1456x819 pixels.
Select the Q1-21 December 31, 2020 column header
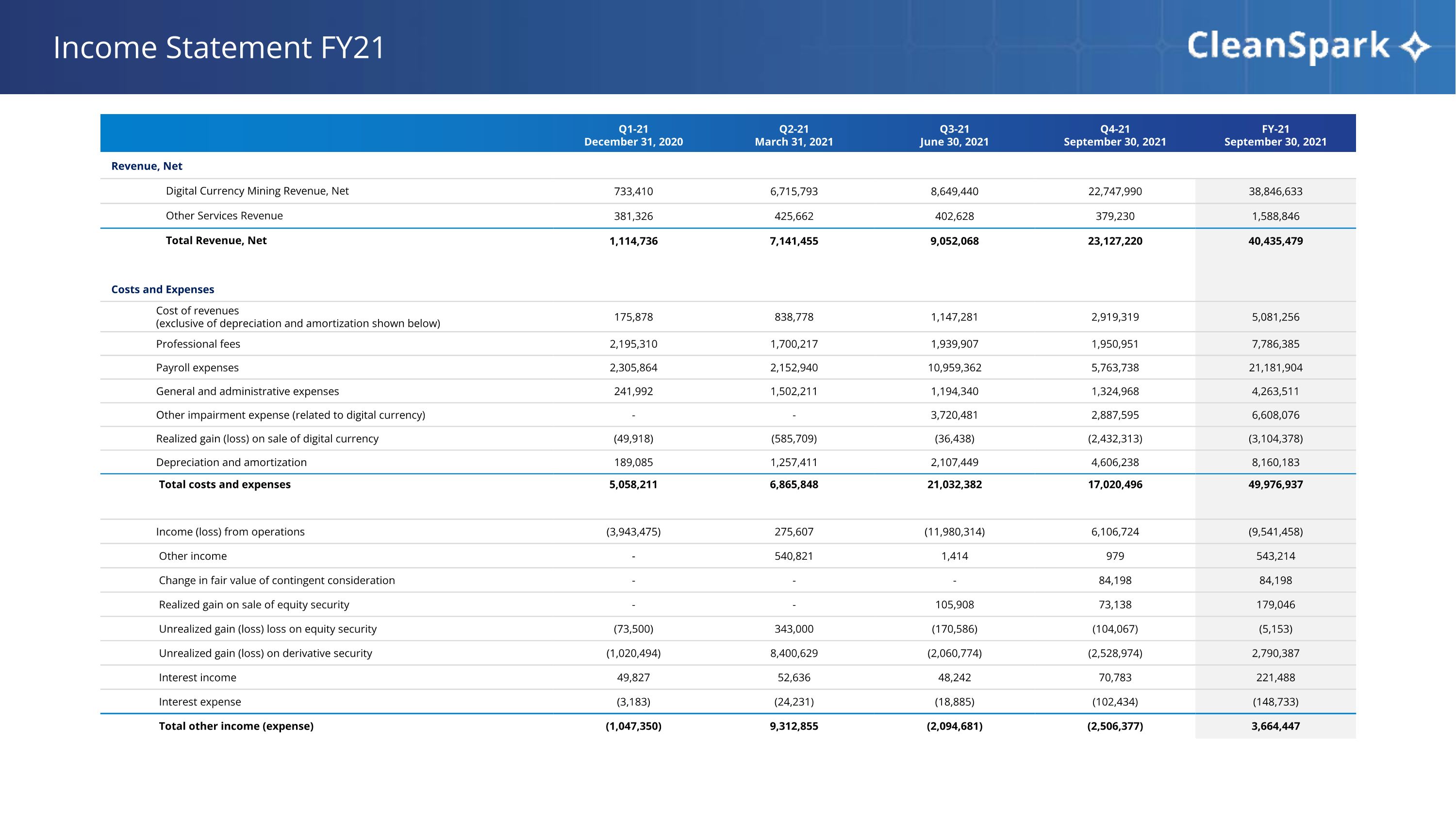click(633, 135)
